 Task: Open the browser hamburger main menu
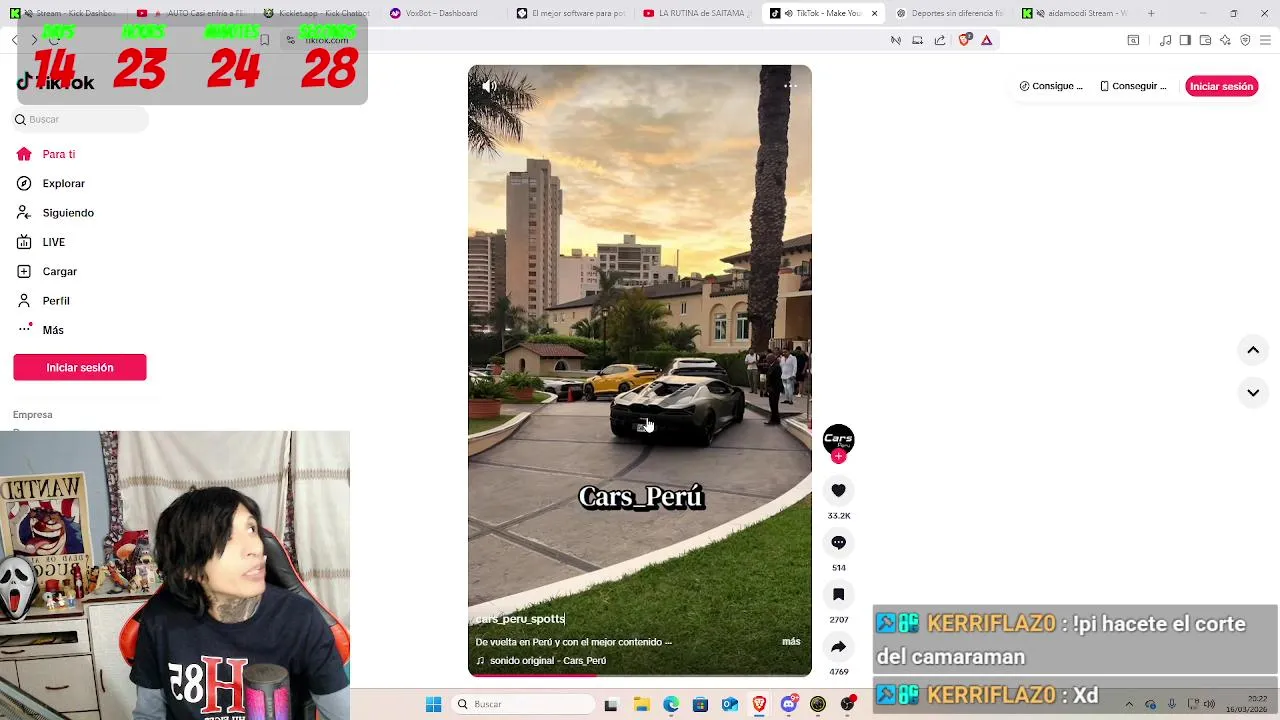click(x=1266, y=40)
